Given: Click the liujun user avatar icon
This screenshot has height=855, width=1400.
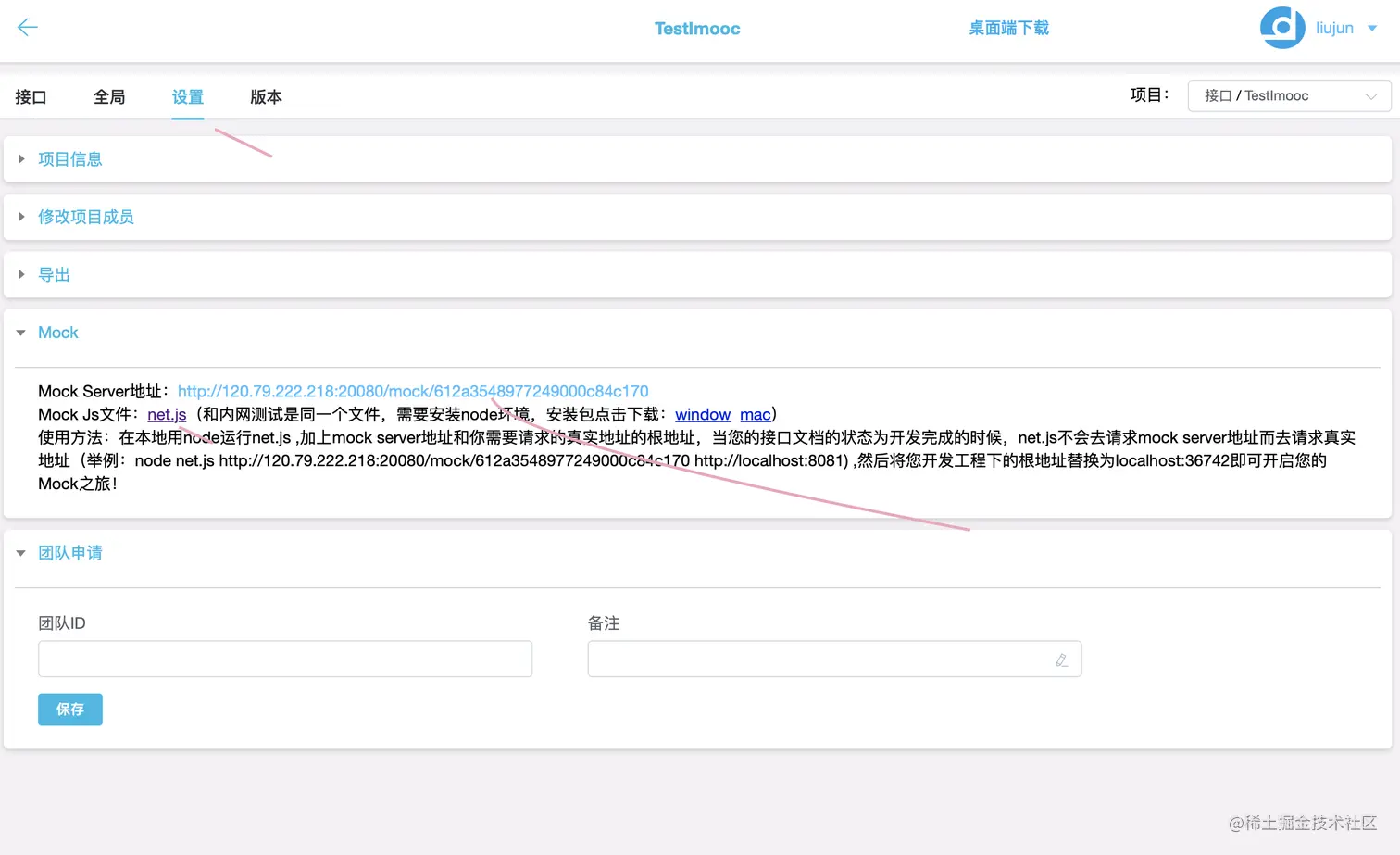Looking at the screenshot, I should (1282, 28).
